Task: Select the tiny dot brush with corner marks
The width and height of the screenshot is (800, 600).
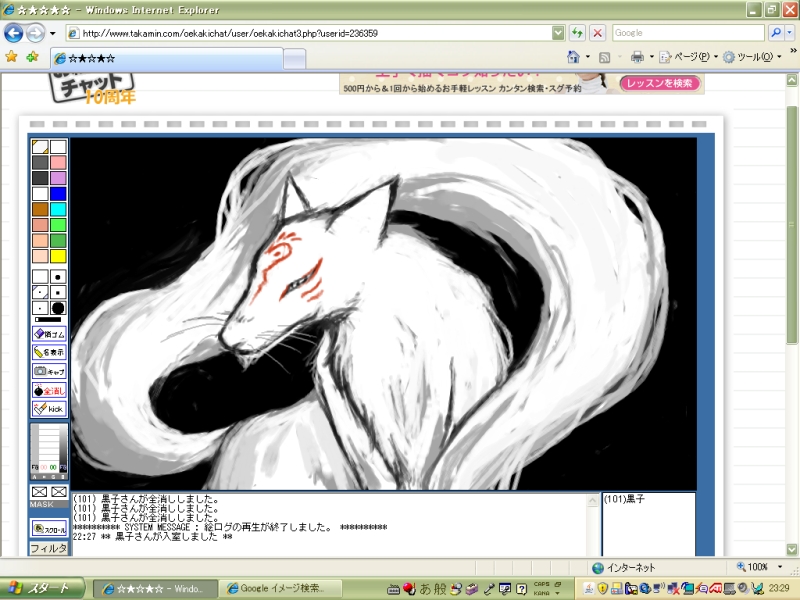Action: tap(40, 292)
